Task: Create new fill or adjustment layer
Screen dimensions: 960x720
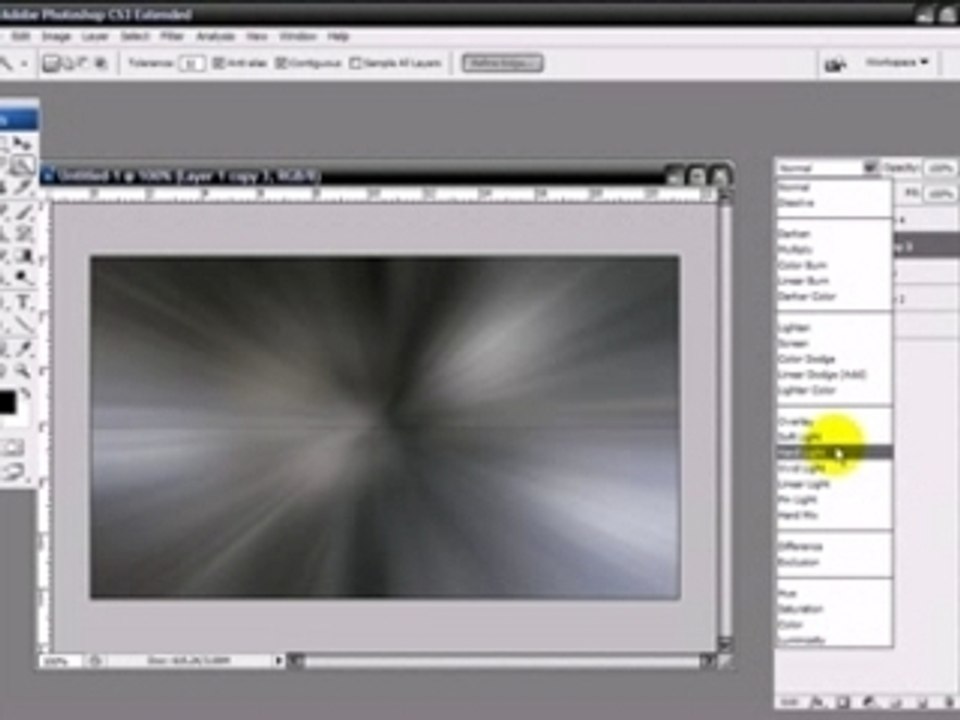Action: coord(869,702)
